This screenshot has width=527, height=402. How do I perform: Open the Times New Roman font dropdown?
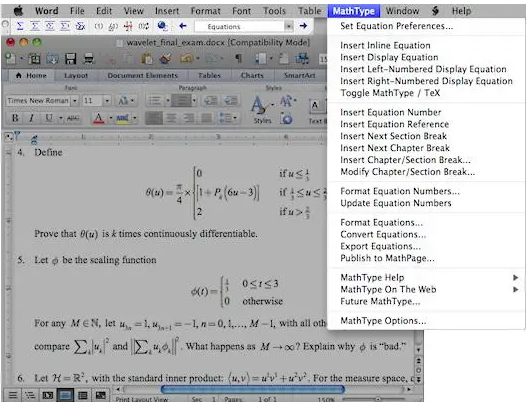click(x=42, y=100)
